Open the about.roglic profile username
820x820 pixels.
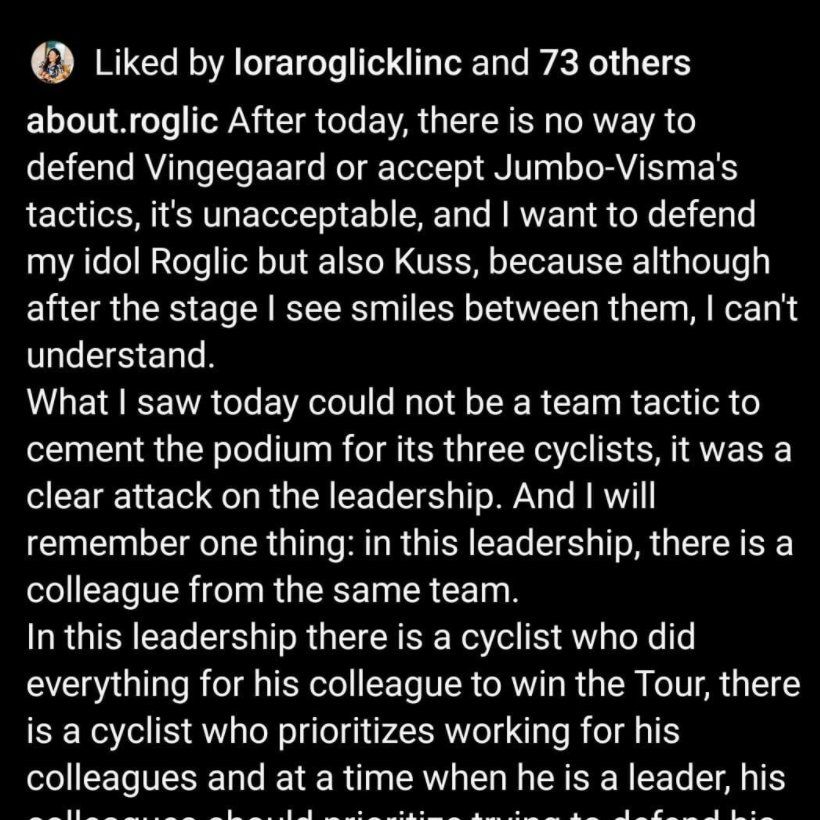[122, 122]
